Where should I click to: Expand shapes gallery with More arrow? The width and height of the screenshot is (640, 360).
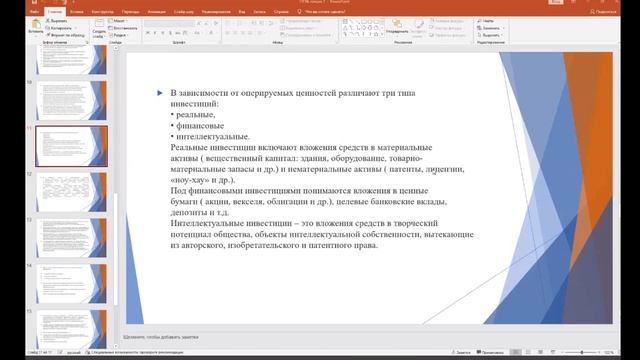click(x=382, y=35)
